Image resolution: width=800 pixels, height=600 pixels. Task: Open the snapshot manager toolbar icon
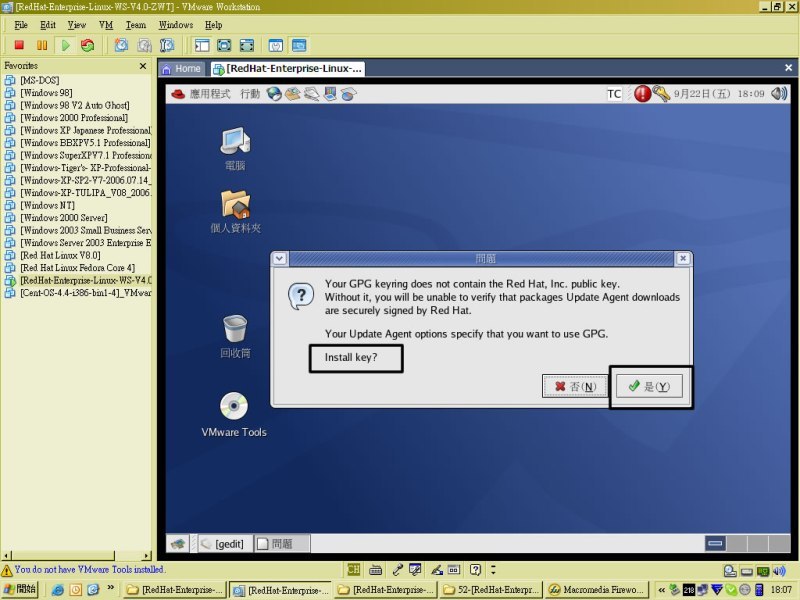pyautogui.click(x=167, y=45)
